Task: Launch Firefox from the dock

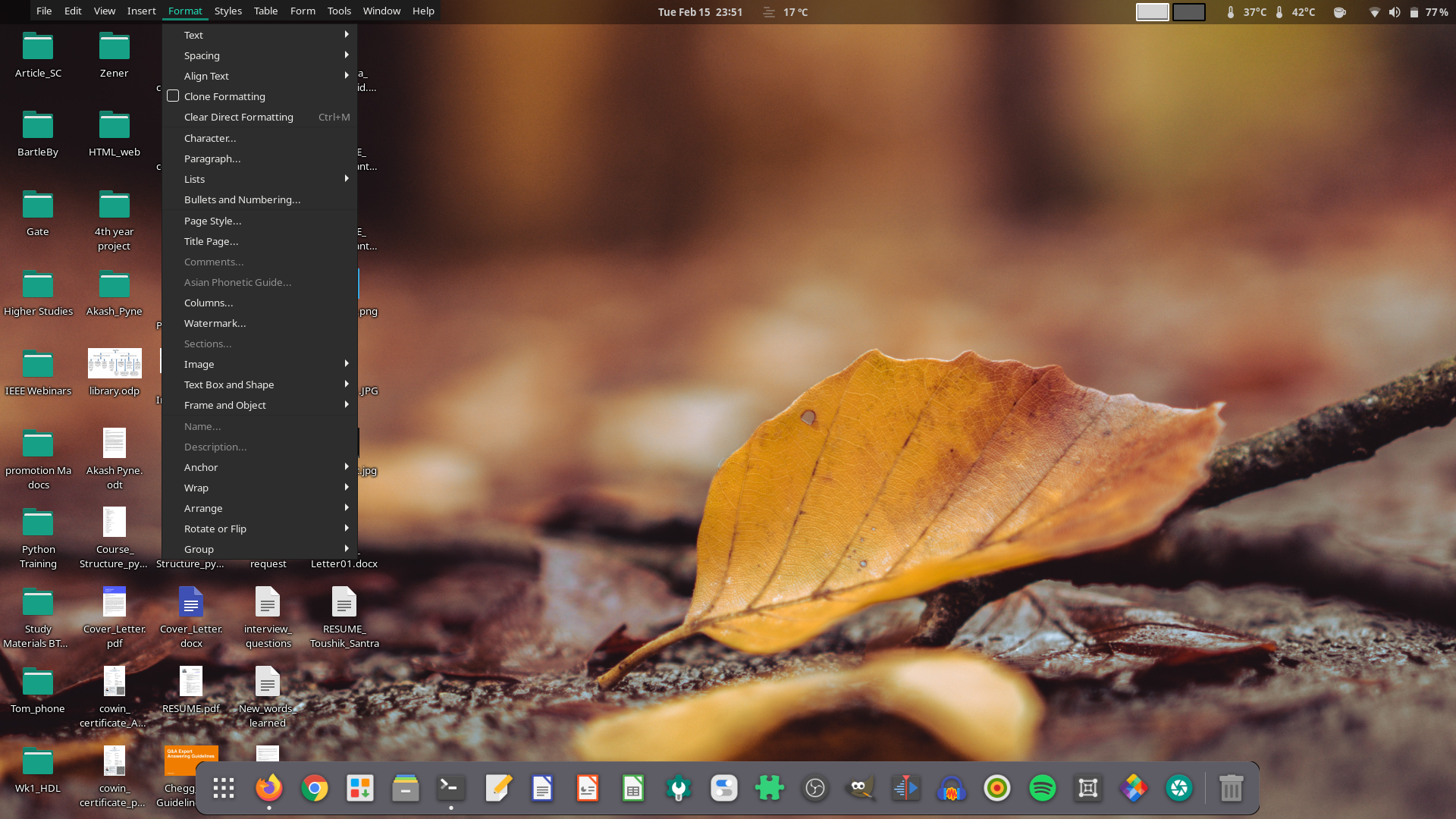Action: [268, 789]
